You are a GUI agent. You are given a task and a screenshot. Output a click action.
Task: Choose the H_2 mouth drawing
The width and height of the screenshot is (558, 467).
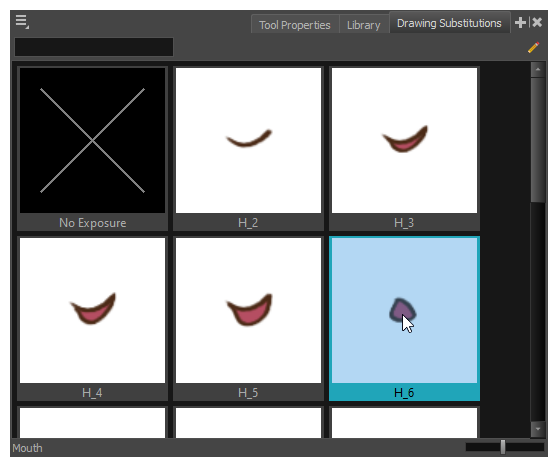click(x=248, y=148)
